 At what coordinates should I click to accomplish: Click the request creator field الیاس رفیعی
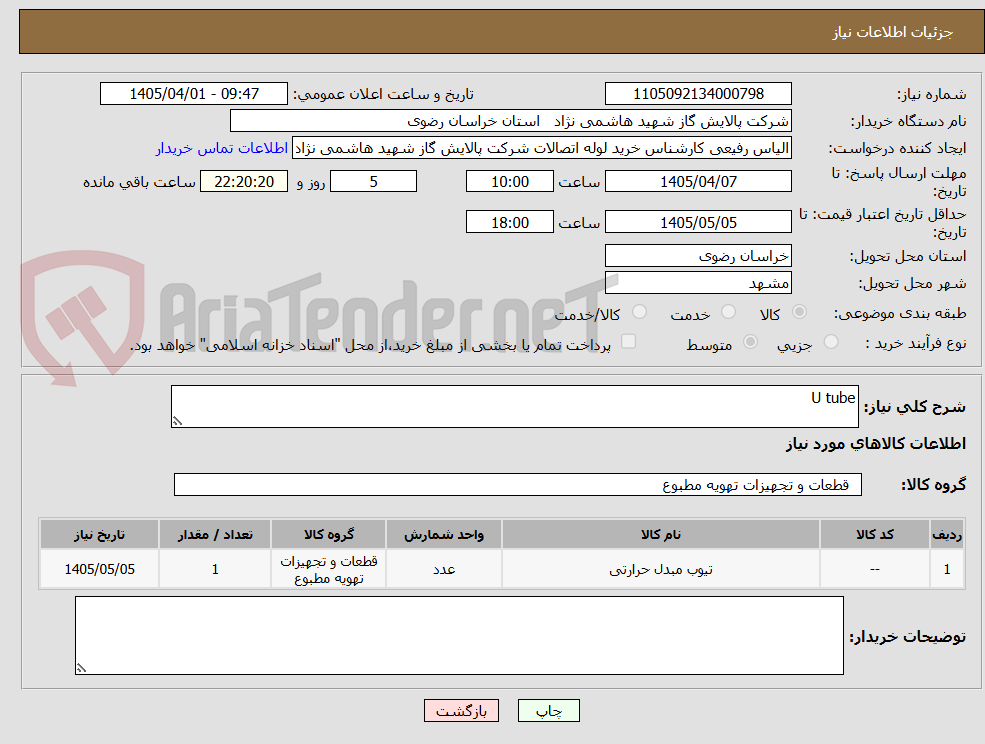(541, 148)
